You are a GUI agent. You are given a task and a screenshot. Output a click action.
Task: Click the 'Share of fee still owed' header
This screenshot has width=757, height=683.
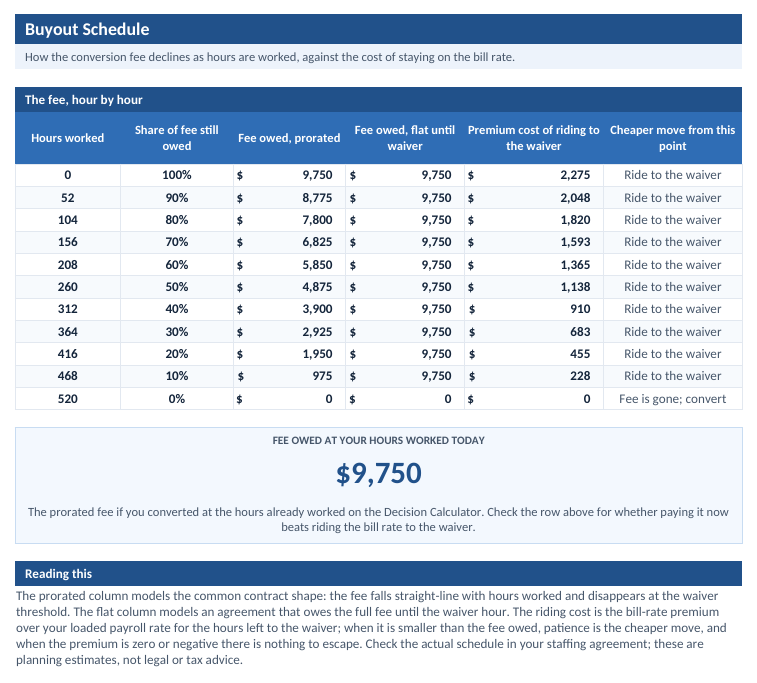click(177, 138)
